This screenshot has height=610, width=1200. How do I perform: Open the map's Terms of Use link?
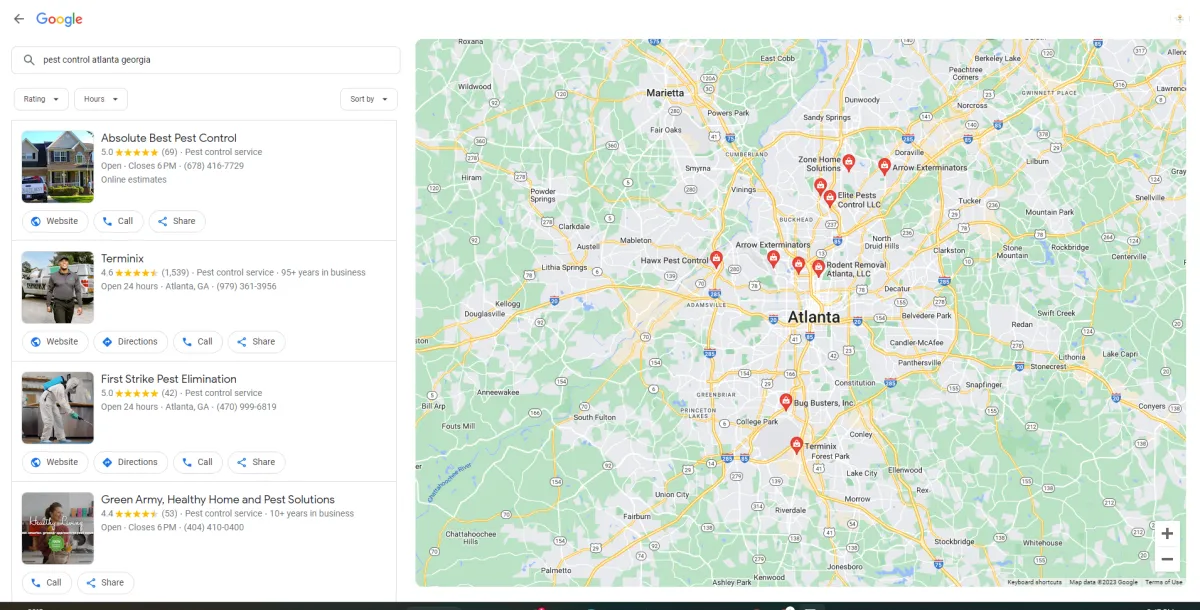pyautogui.click(x=1164, y=582)
